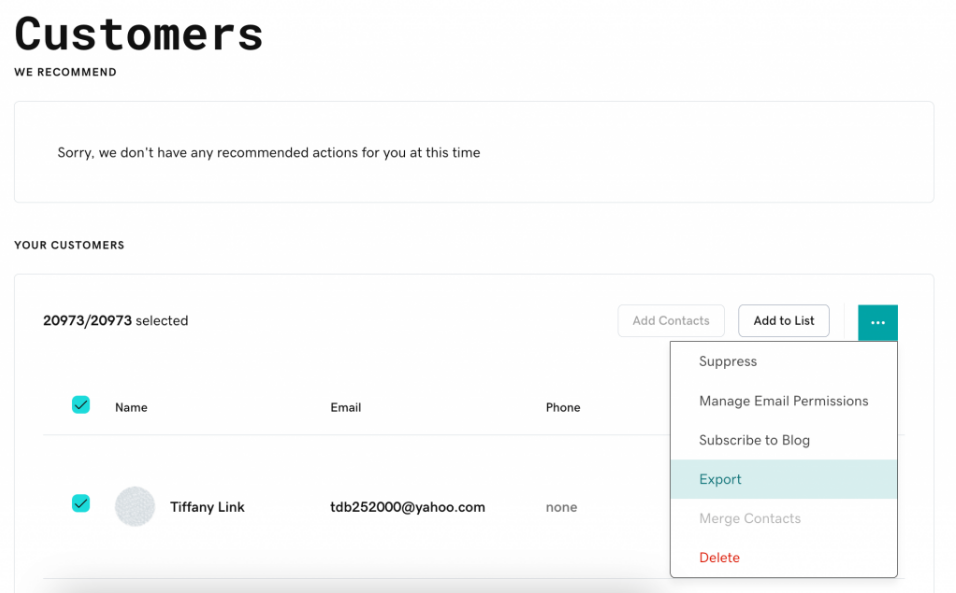Click the 20973/20973 selected count
Image resolution: width=956 pixels, height=593 pixels.
tap(115, 321)
